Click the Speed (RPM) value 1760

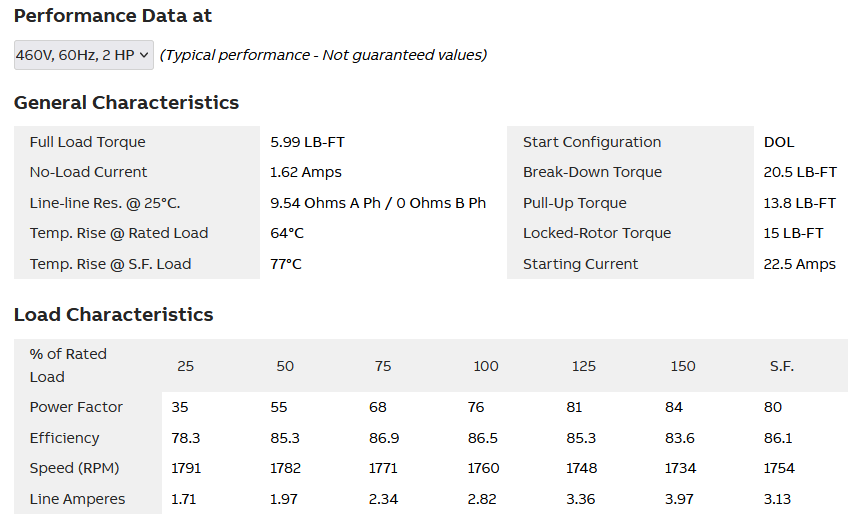coord(485,468)
